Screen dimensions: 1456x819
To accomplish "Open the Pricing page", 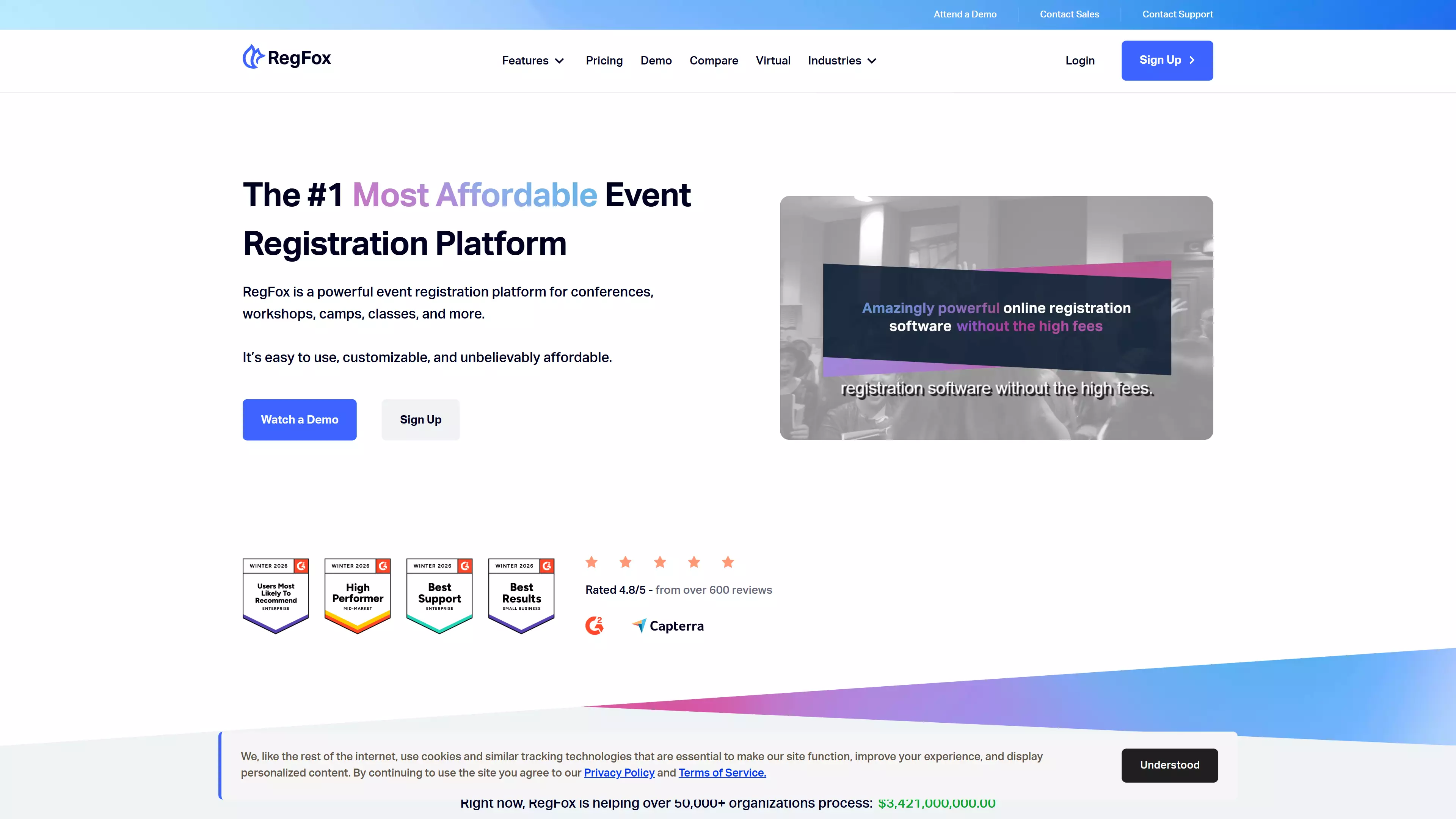I will pos(604,61).
